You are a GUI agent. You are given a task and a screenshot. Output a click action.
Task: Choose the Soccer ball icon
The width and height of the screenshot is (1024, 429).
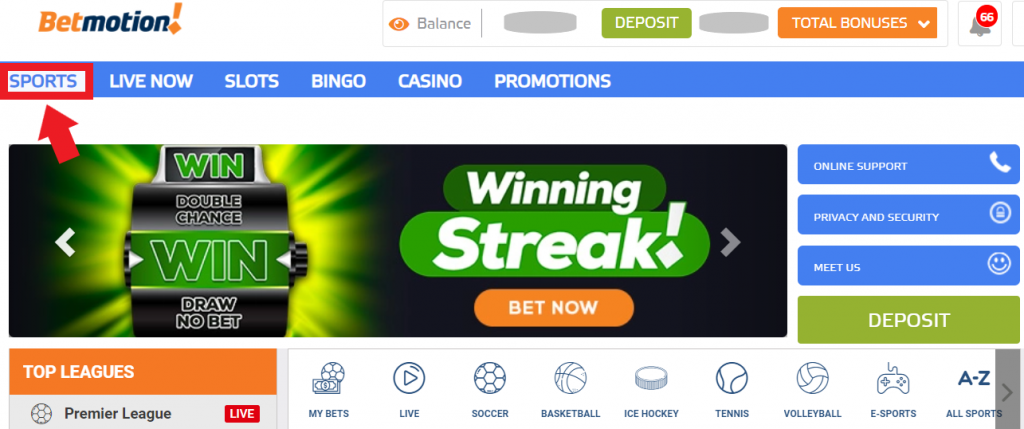point(490,378)
